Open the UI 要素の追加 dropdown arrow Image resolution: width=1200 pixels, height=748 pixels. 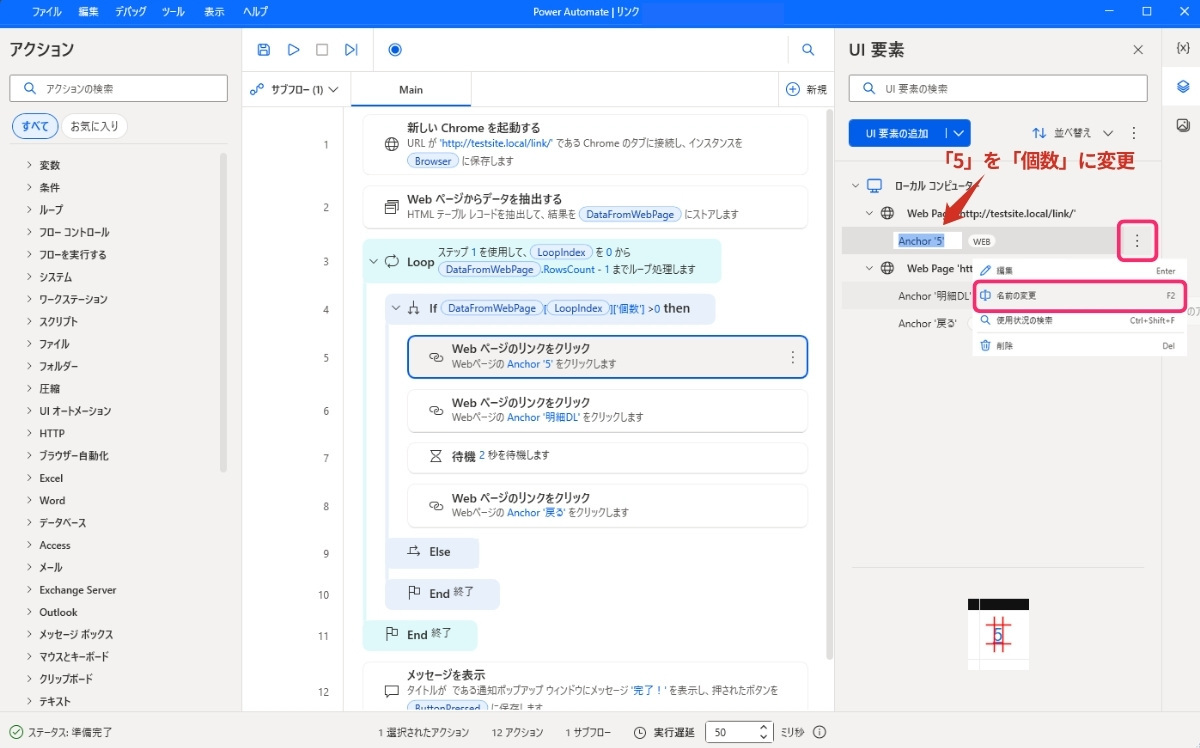pyautogui.click(x=959, y=133)
